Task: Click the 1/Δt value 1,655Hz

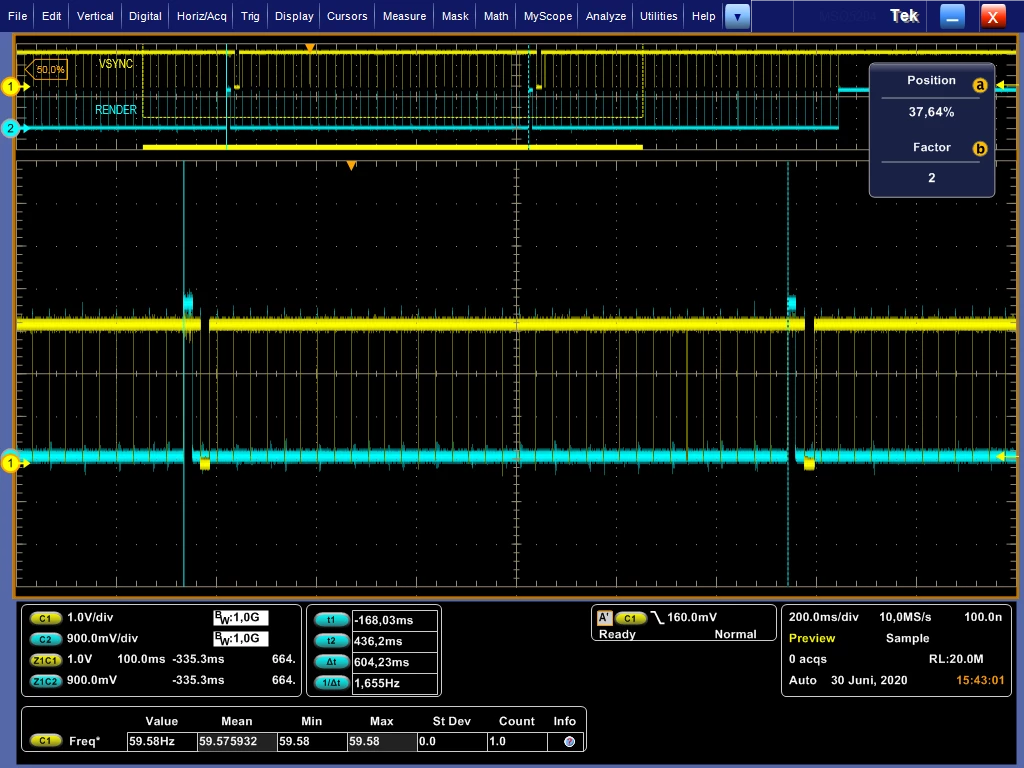Action: 394,683
